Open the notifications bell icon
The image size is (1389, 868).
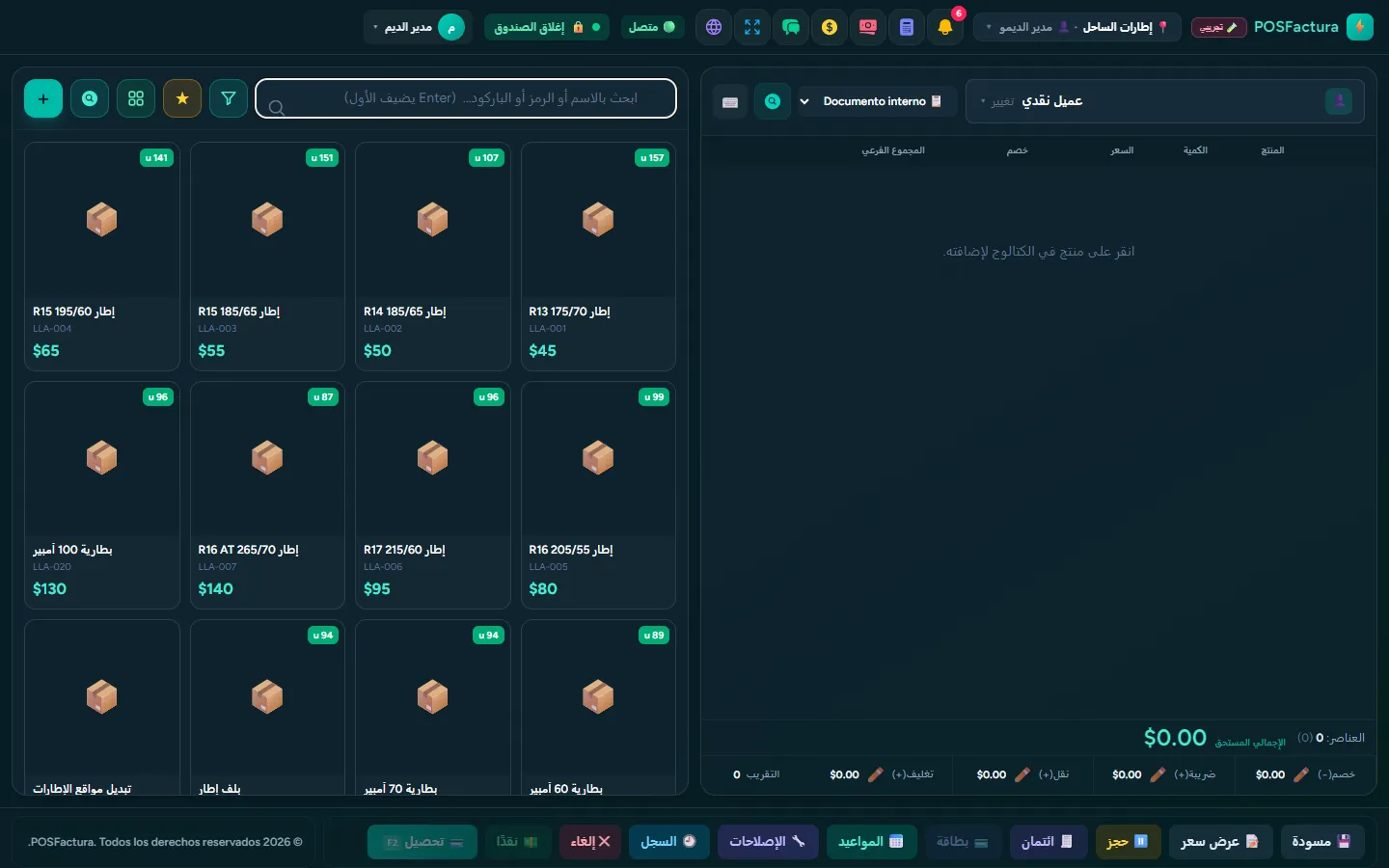[x=945, y=27]
